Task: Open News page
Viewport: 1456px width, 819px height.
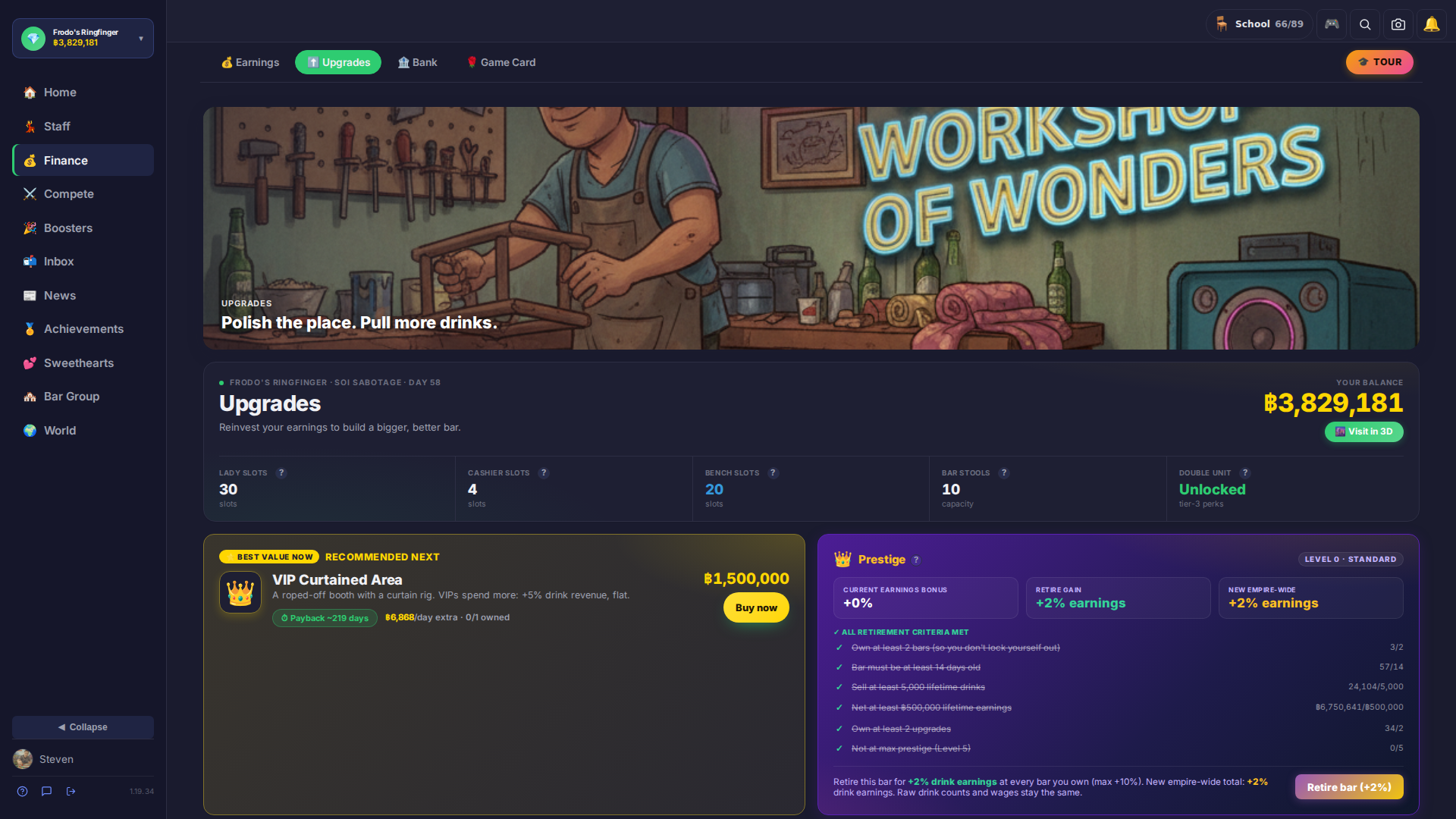Action: point(83,295)
